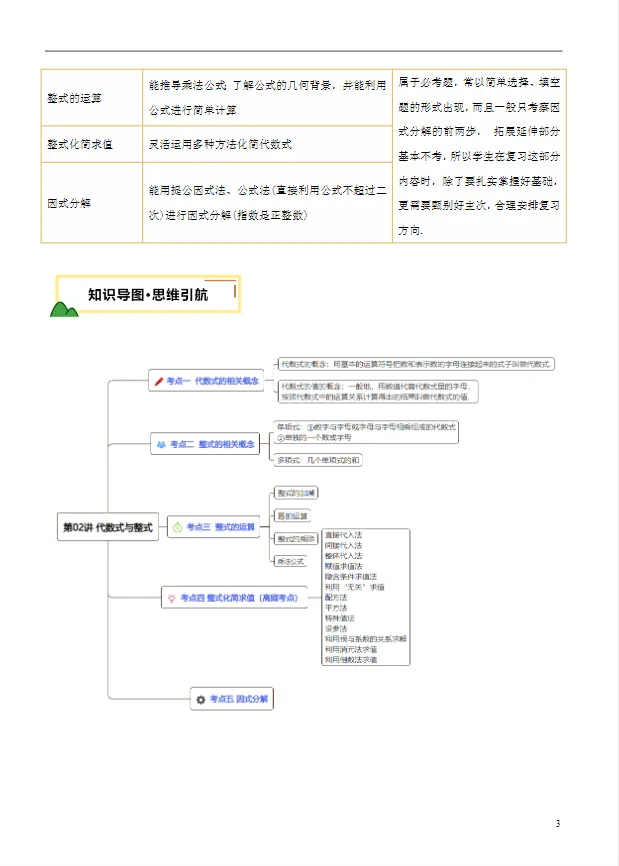This screenshot has height=866, width=619.
Task: Click the 乘法公式 sub-node
Action: click(290, 561)
